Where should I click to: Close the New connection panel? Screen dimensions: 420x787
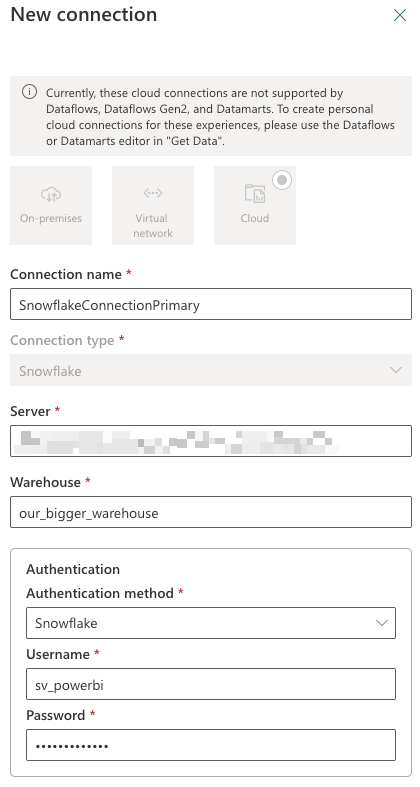[399, 16]
